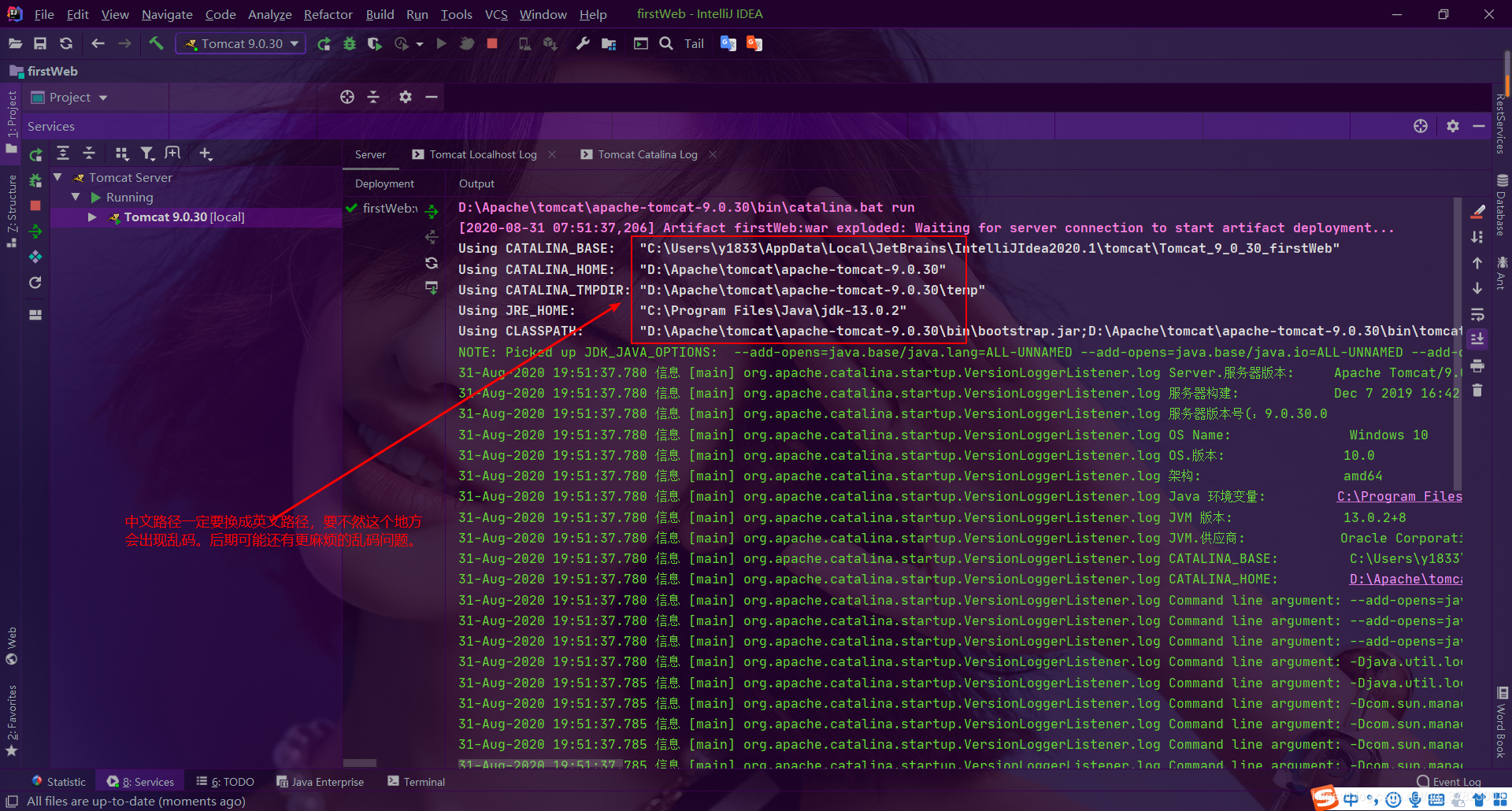Navigate back with the left arrow
Screen dimensions: 1512x811
coord(98,44)
